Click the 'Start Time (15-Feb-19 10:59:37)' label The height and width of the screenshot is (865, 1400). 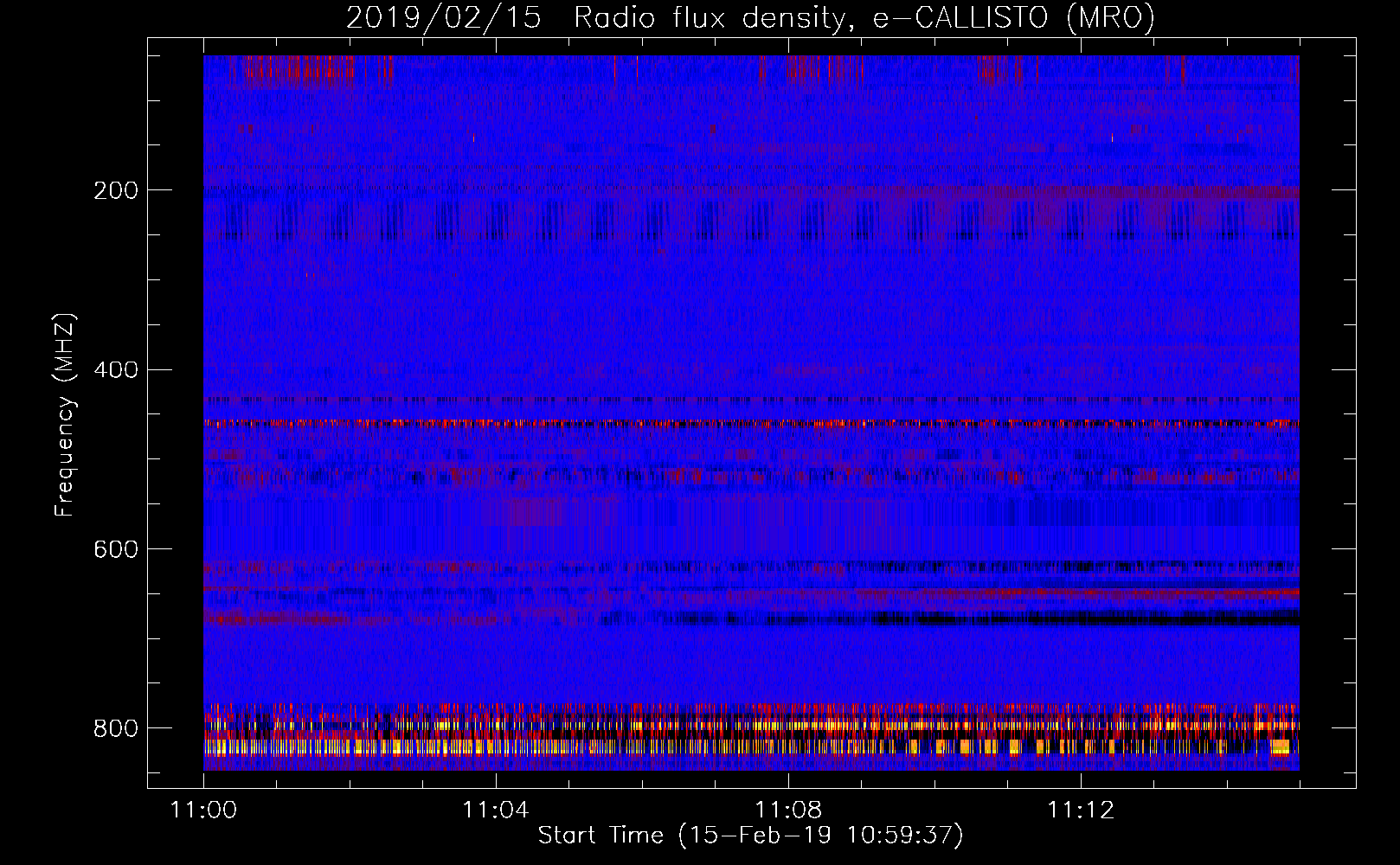tap(750, 836)
